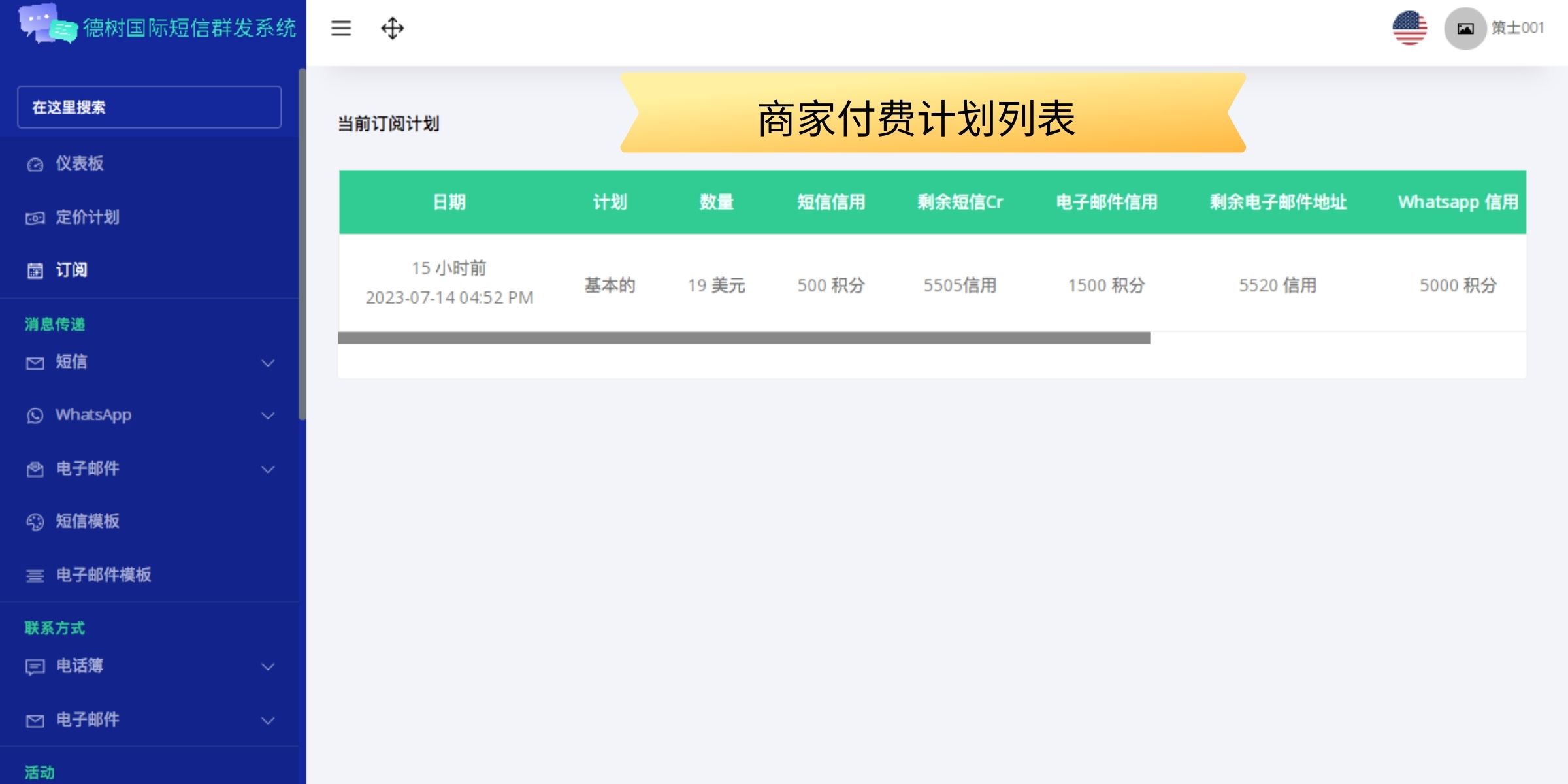
Task: Open the 定价计划 menu item
Action: (x=88, y=218)
